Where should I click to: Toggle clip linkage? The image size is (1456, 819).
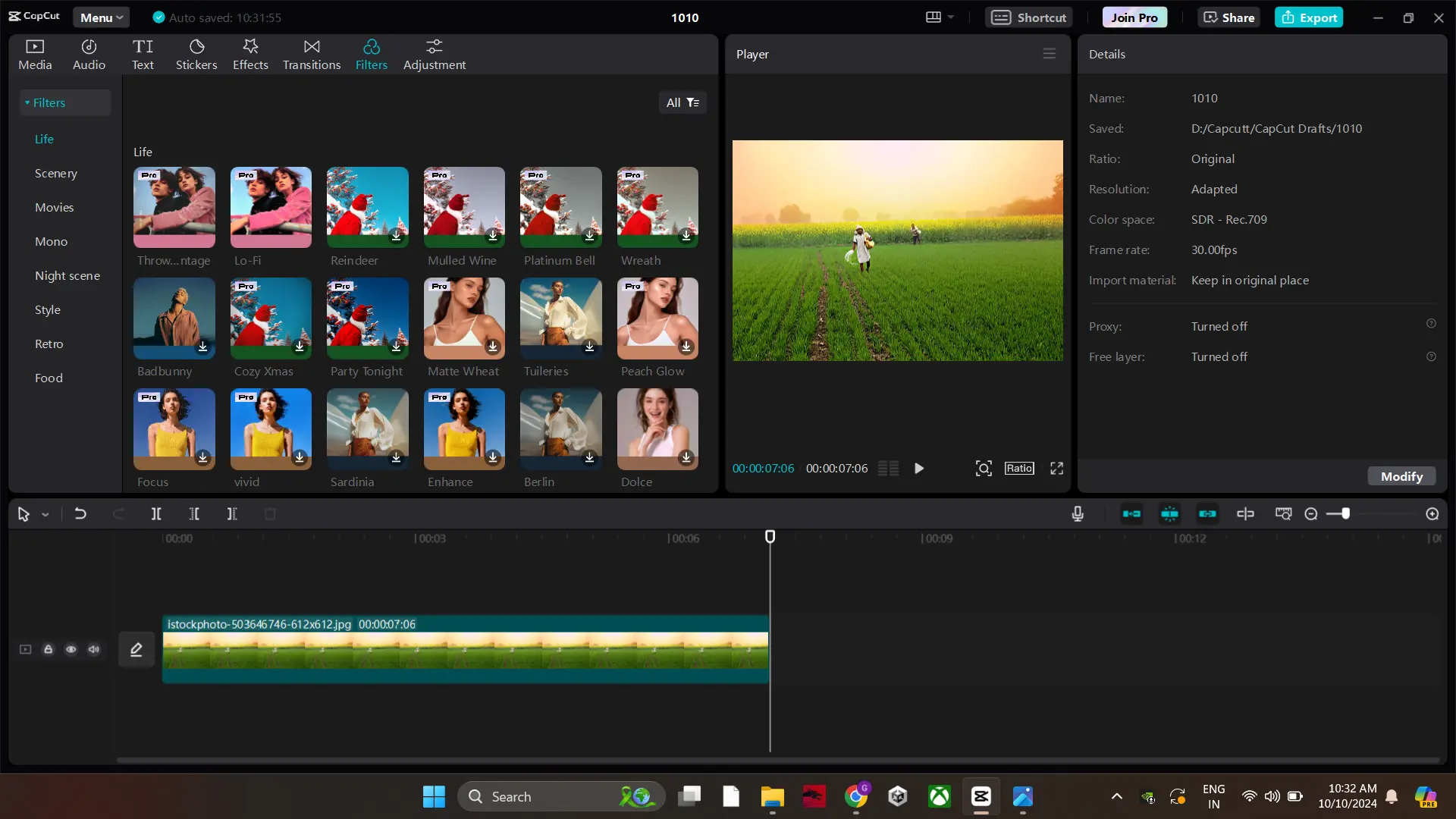1207,514
